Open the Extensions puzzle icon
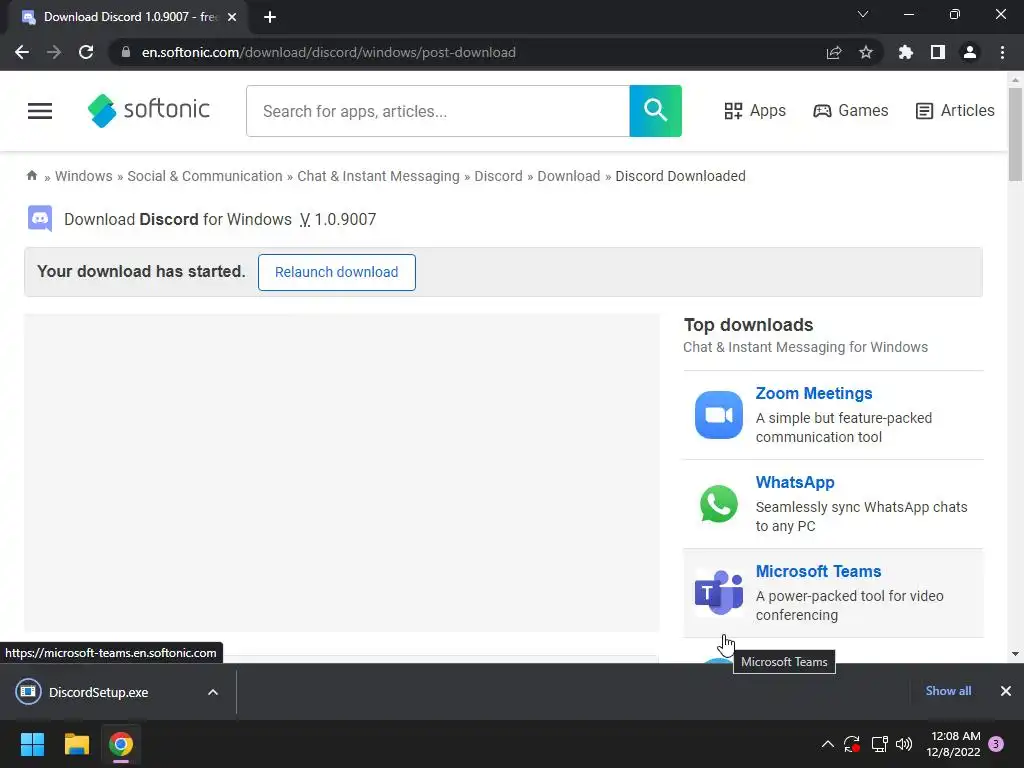 click(x=905, y=52)
